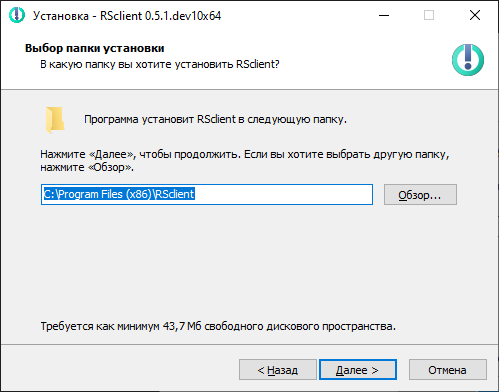The width and height of the screenshot is (499, 392).
Task: Click the RSclient installer icon in title bar
Action: tap(17, 15)
